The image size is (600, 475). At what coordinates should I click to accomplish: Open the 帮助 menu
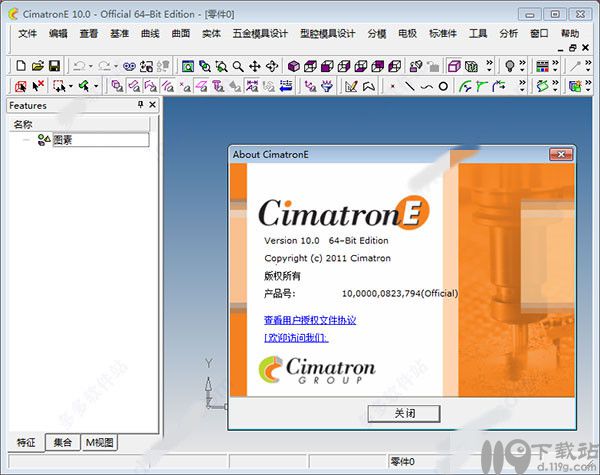coord(570,34)
